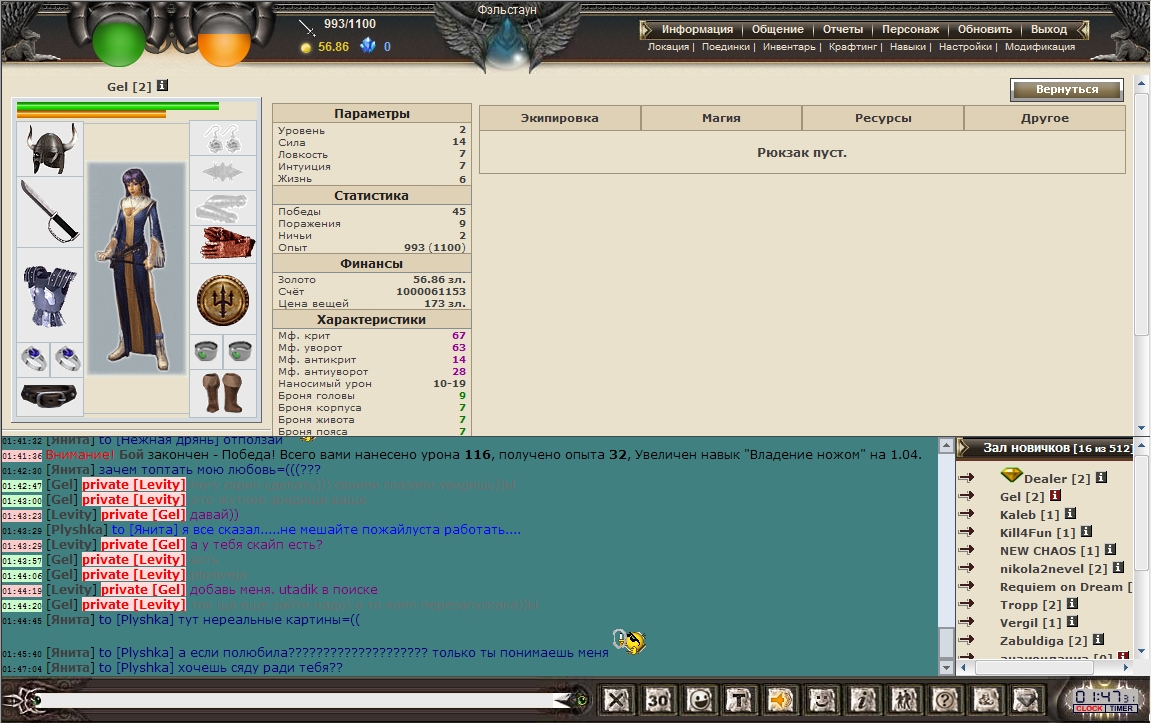This screenshot has width=1152, height=723.
Task: Open the Инвентарь link
Action: 789,46
